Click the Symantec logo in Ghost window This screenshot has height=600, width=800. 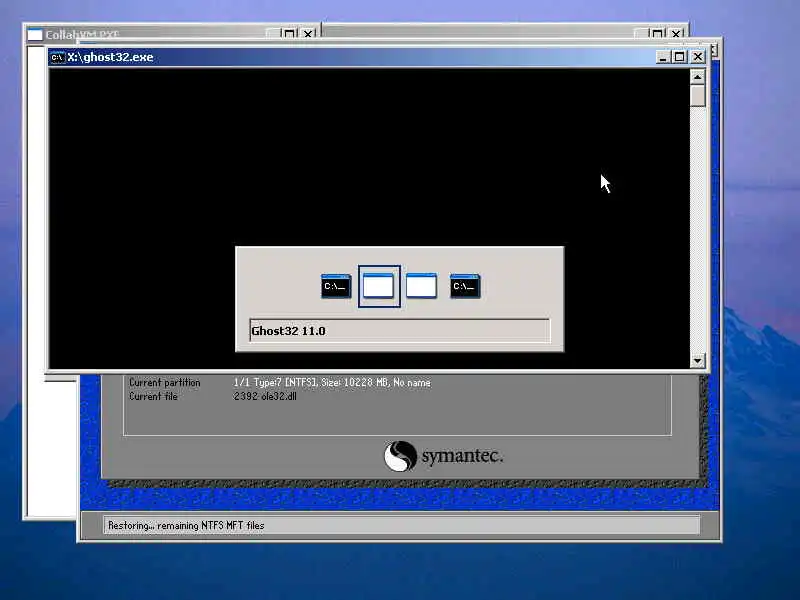[x=443, y=456]
